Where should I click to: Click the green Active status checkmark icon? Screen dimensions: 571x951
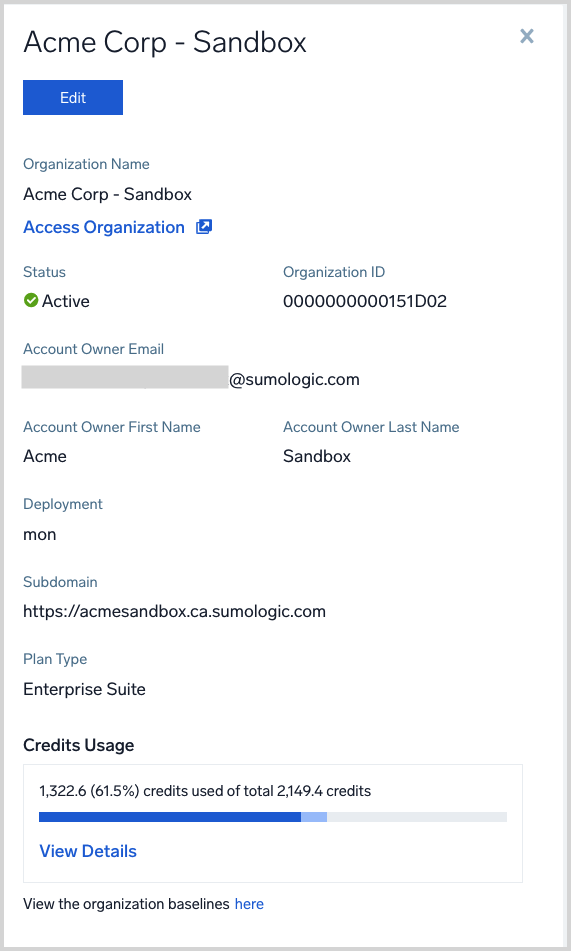(31, 300)
